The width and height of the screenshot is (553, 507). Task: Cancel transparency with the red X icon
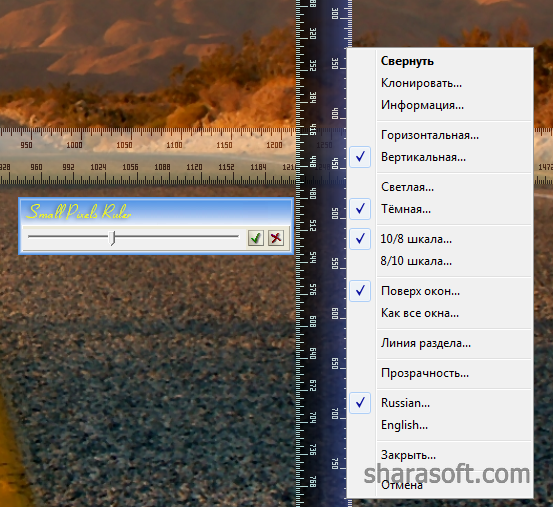pos(276,238)
